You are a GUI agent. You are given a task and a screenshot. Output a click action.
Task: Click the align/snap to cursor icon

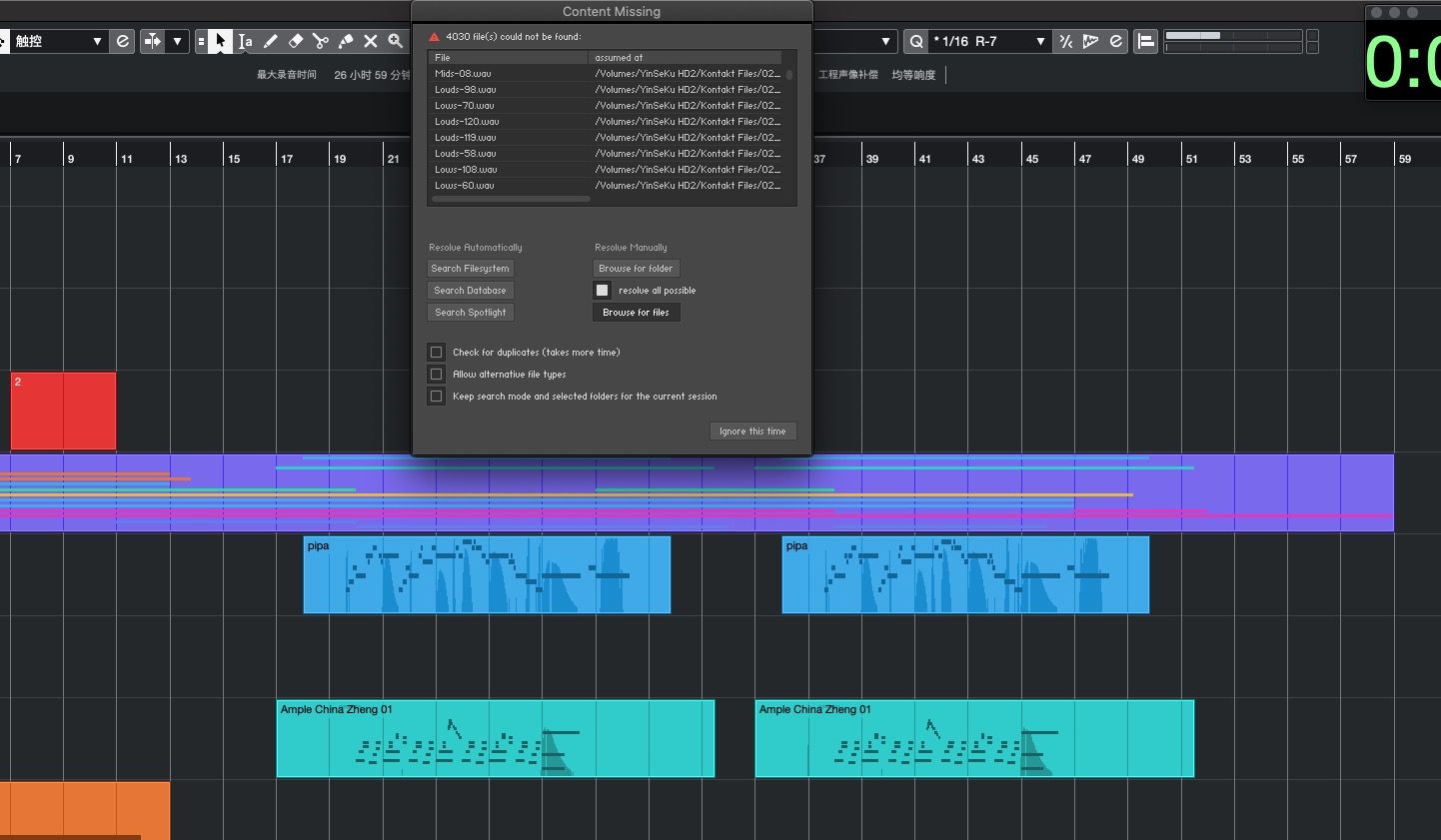pos(1146,41)
